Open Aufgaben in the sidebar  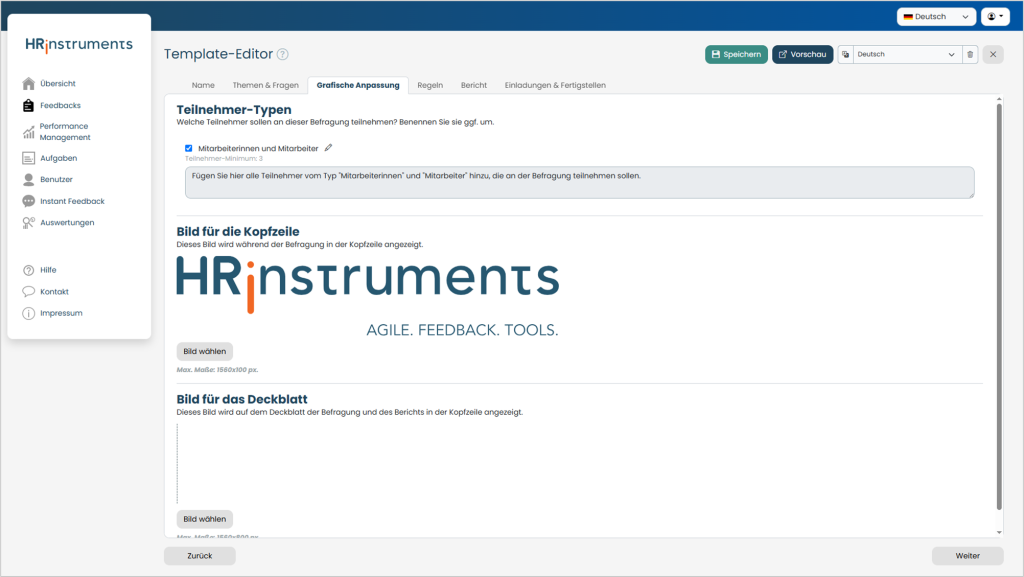pyautogui.click(x=58, y=158)
